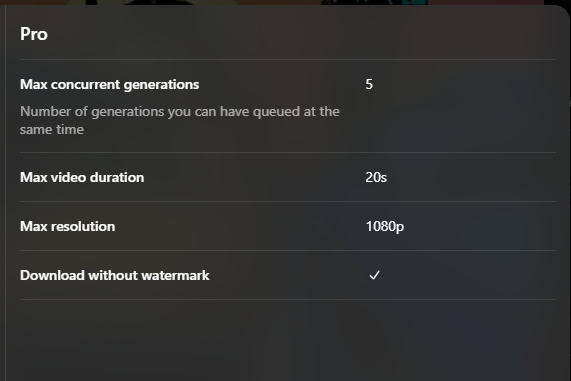Click the watermark checkmark icon
This screenshot has height=381, width=571.
[374, 275]
